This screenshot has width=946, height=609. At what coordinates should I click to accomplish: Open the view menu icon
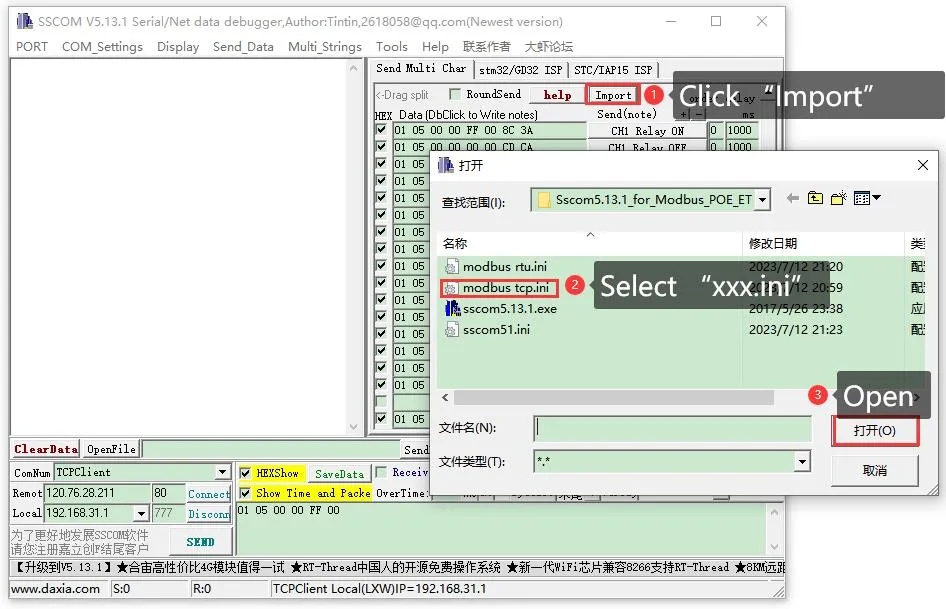(867, 199)
